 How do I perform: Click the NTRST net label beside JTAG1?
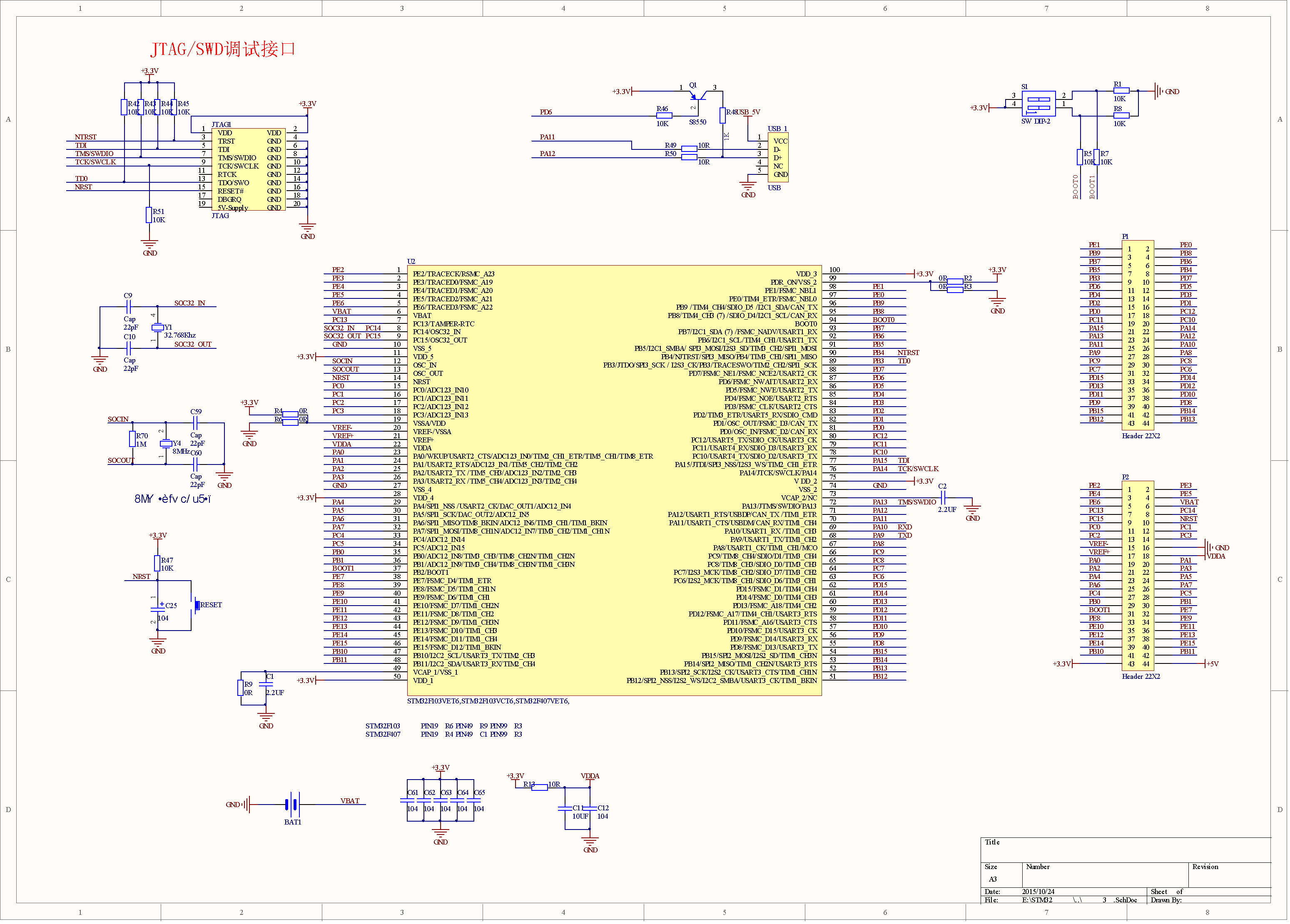86,137
